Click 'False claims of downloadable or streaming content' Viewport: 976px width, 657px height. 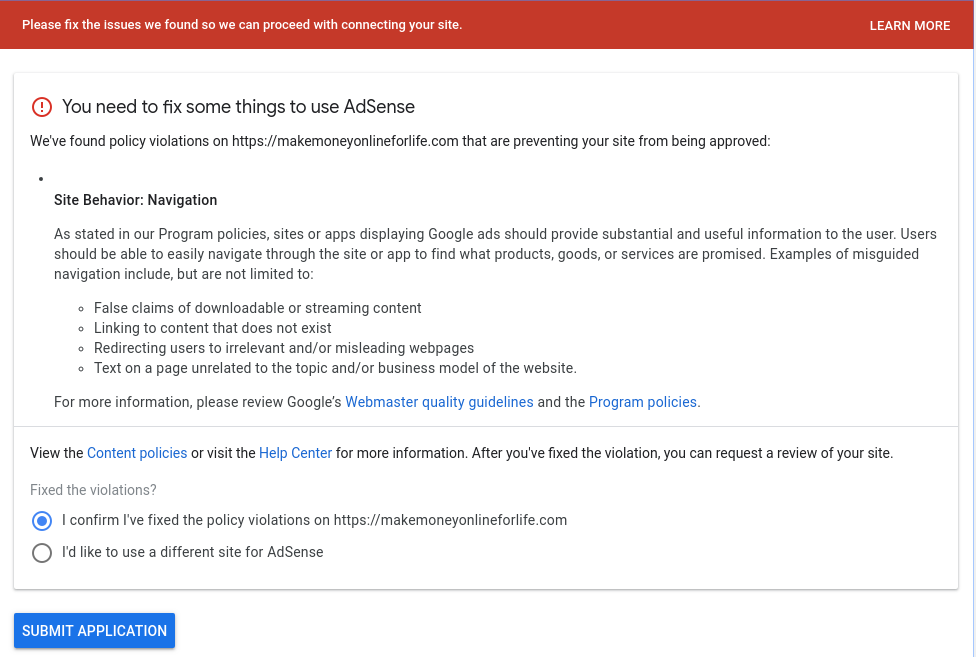258,308
